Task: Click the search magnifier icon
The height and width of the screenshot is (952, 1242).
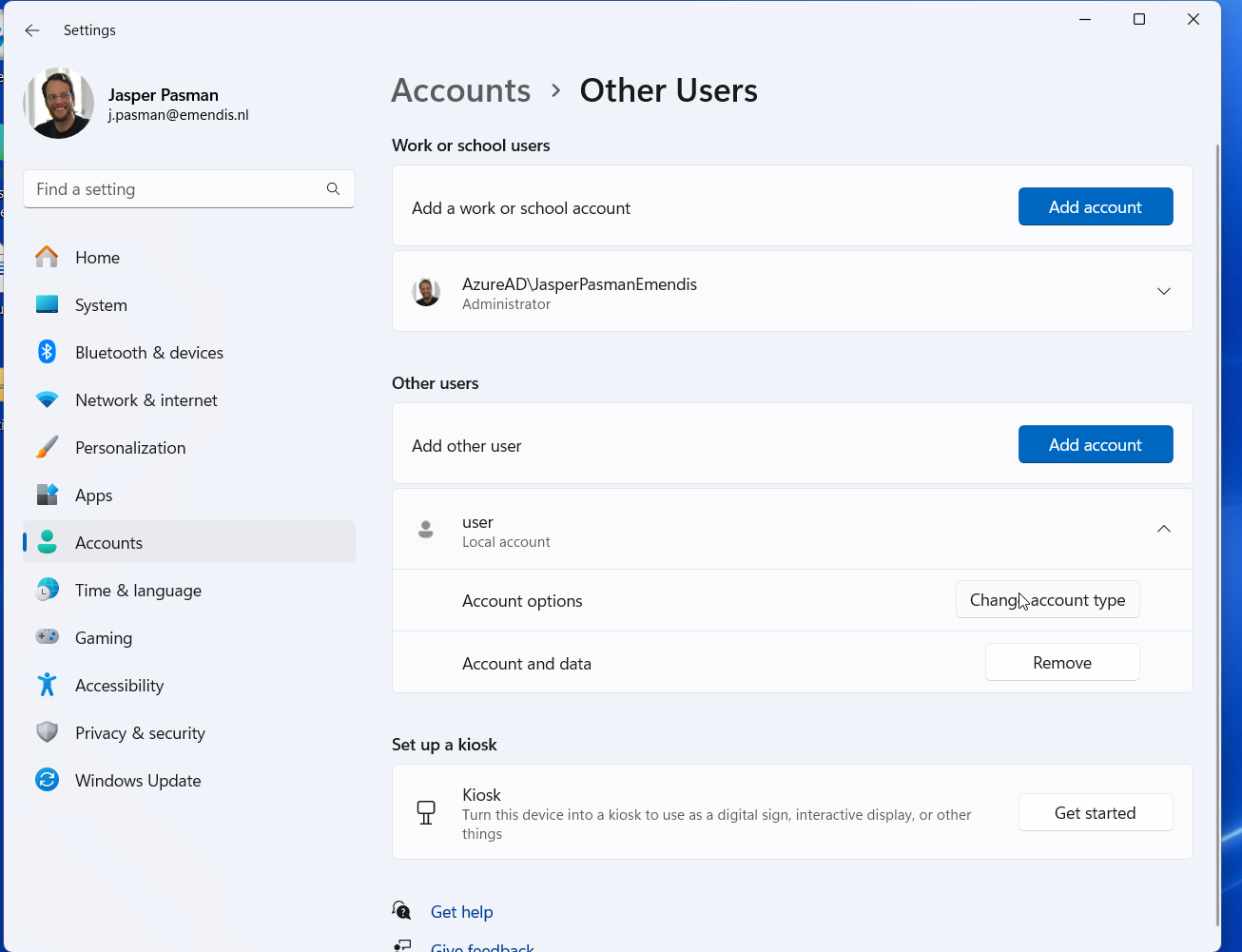Action: coord(333,189)
